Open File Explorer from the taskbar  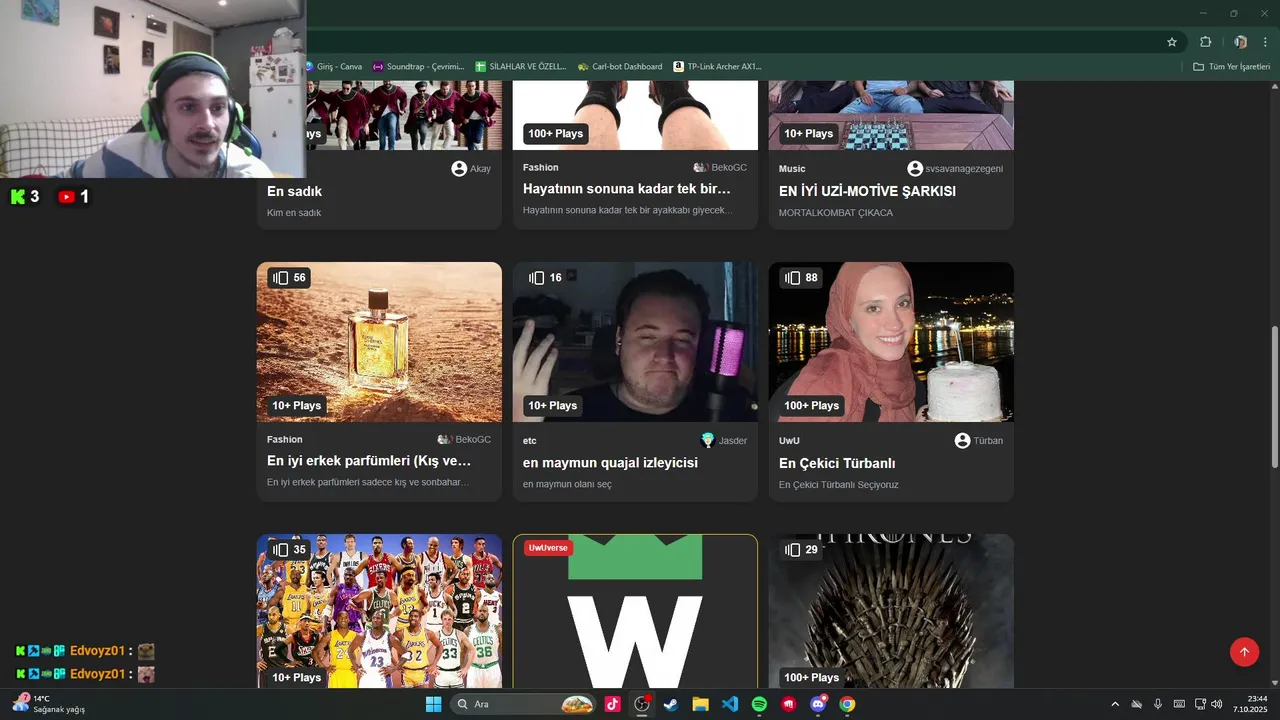tap(700, 704)
